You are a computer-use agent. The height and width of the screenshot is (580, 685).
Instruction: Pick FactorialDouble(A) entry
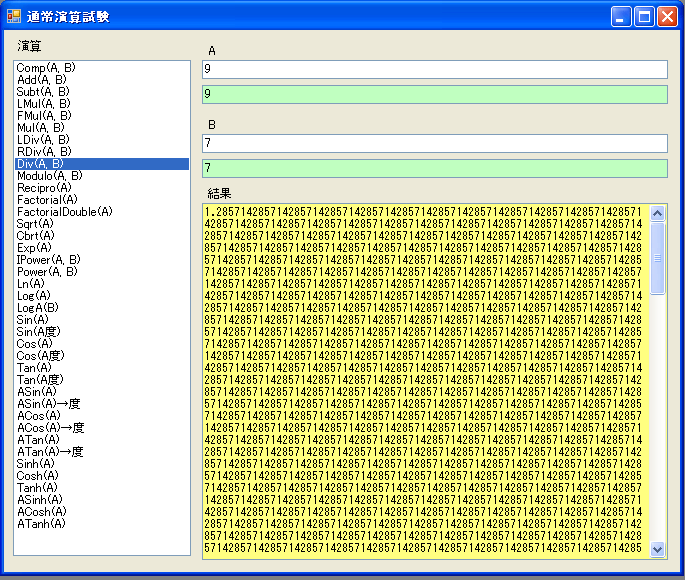(102, 212)
